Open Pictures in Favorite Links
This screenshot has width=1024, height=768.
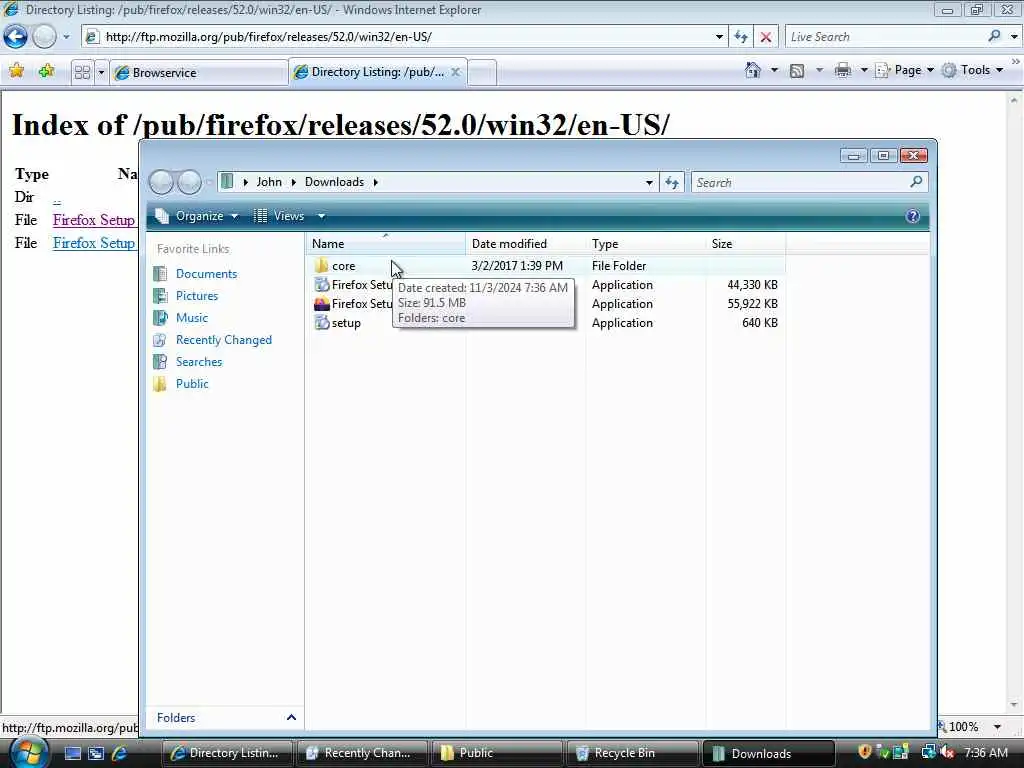(x=197, y=296)
